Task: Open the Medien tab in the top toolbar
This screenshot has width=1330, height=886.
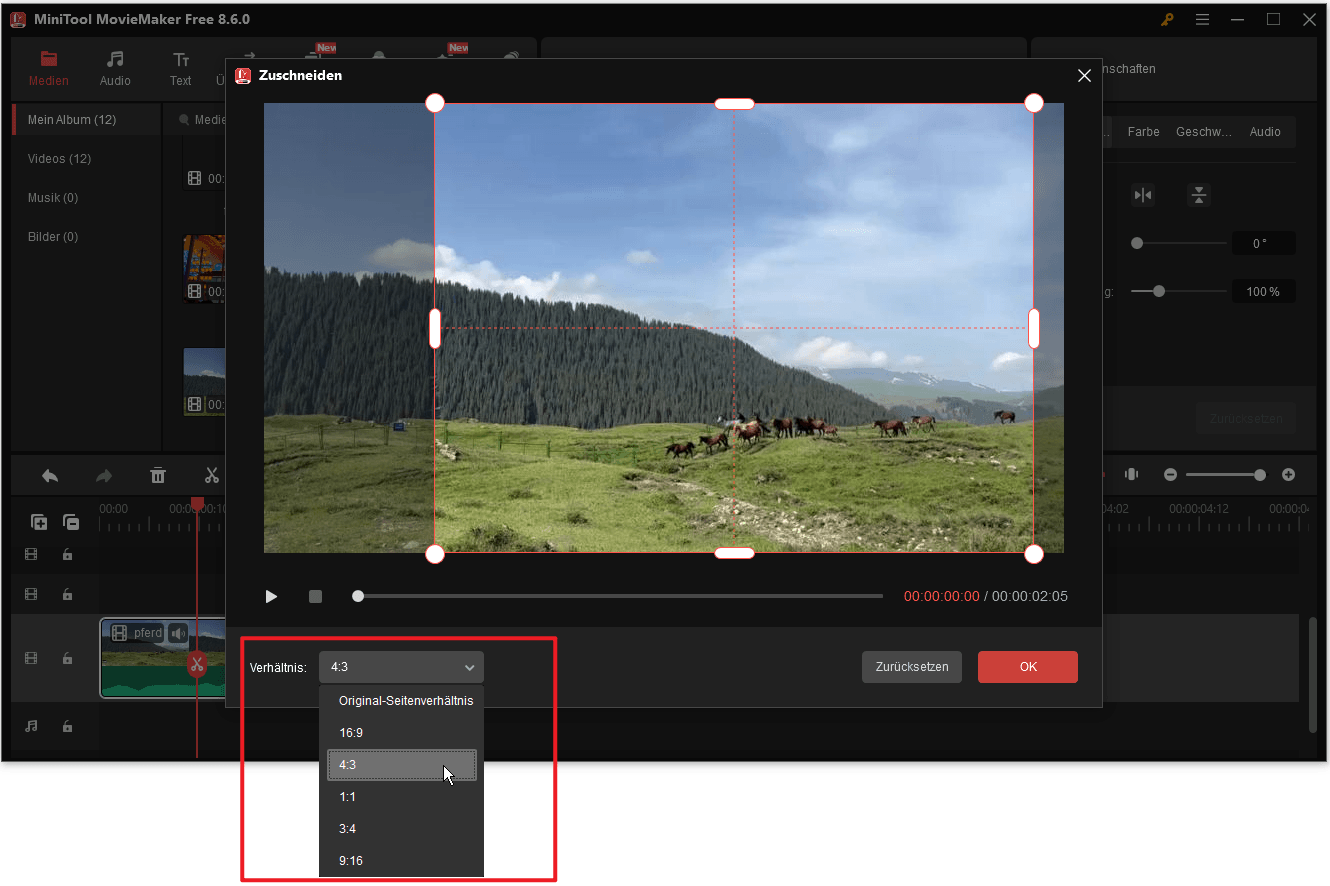Action: click(x=48, y=68)
